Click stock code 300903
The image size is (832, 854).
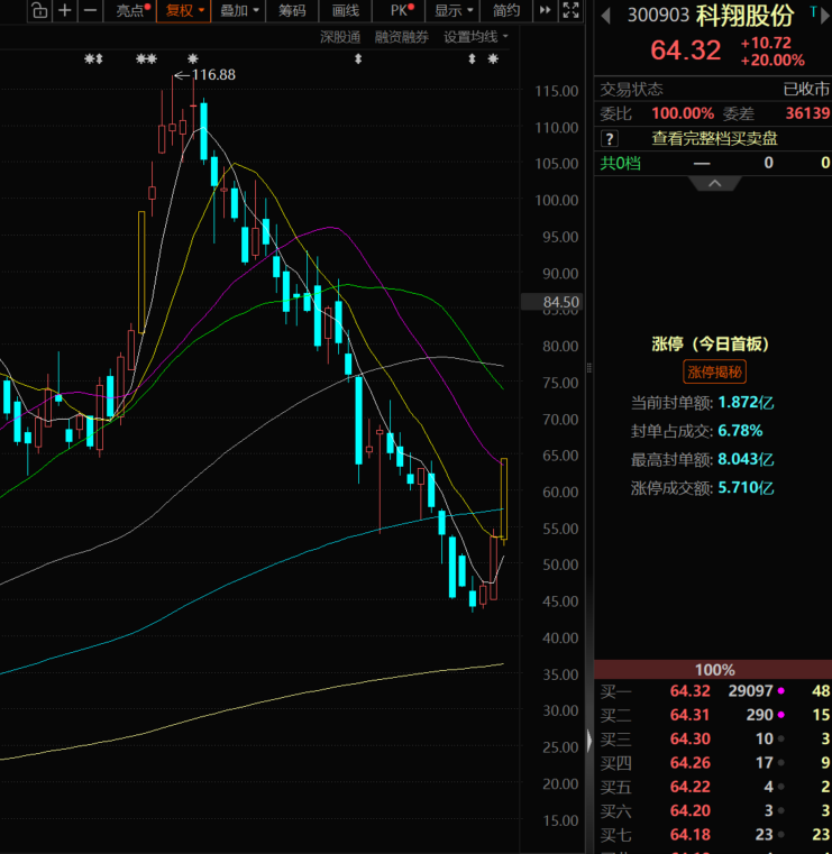coord(658,15)
